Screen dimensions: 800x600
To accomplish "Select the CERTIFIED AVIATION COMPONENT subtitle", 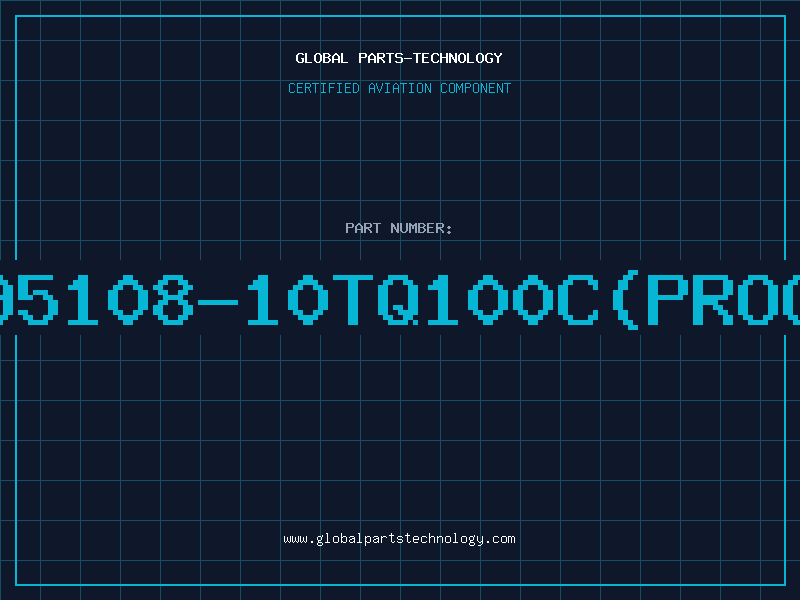I will (x=399, y=88).
